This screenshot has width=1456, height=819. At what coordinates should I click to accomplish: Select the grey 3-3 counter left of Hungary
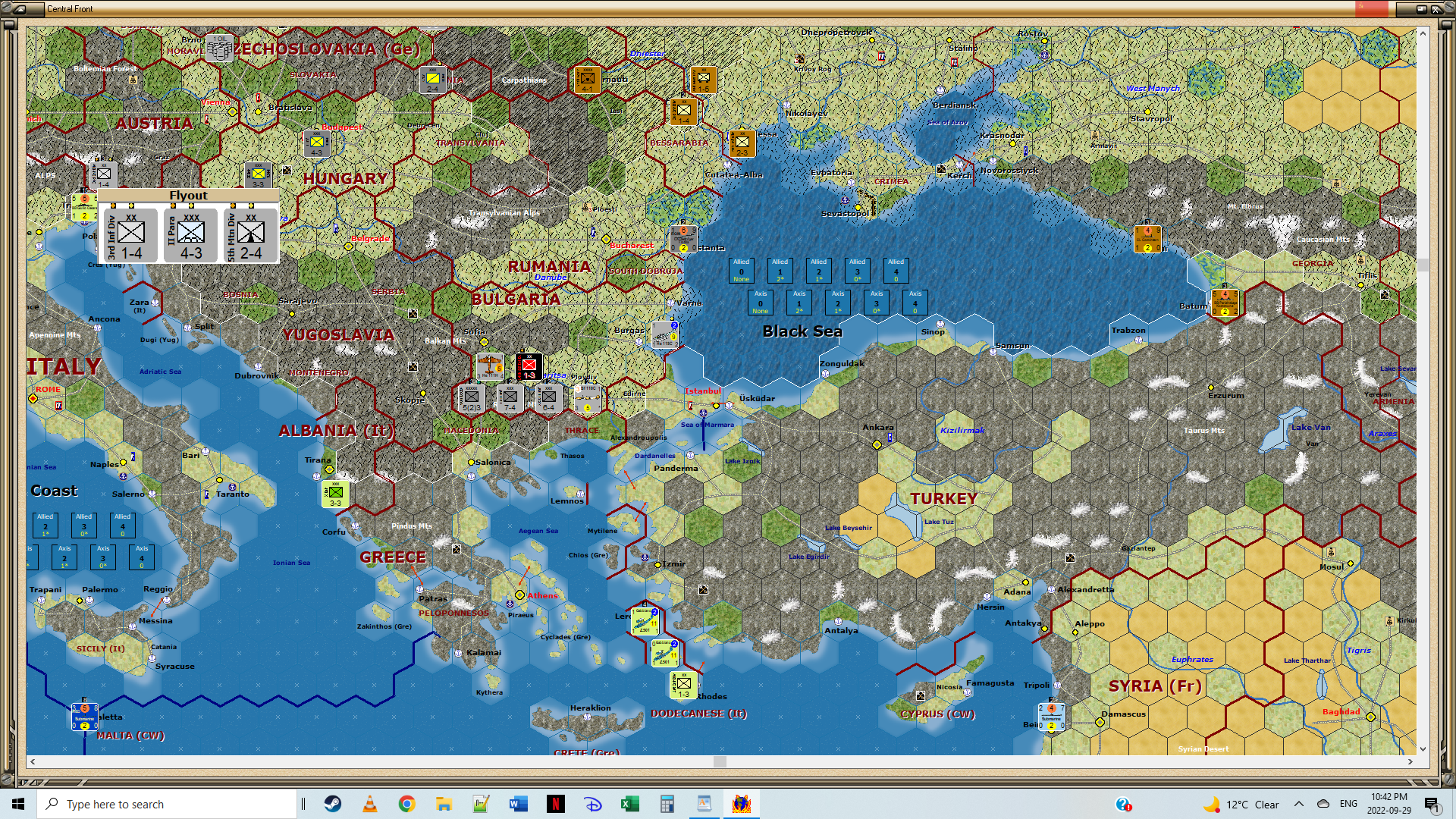[258, 175]
